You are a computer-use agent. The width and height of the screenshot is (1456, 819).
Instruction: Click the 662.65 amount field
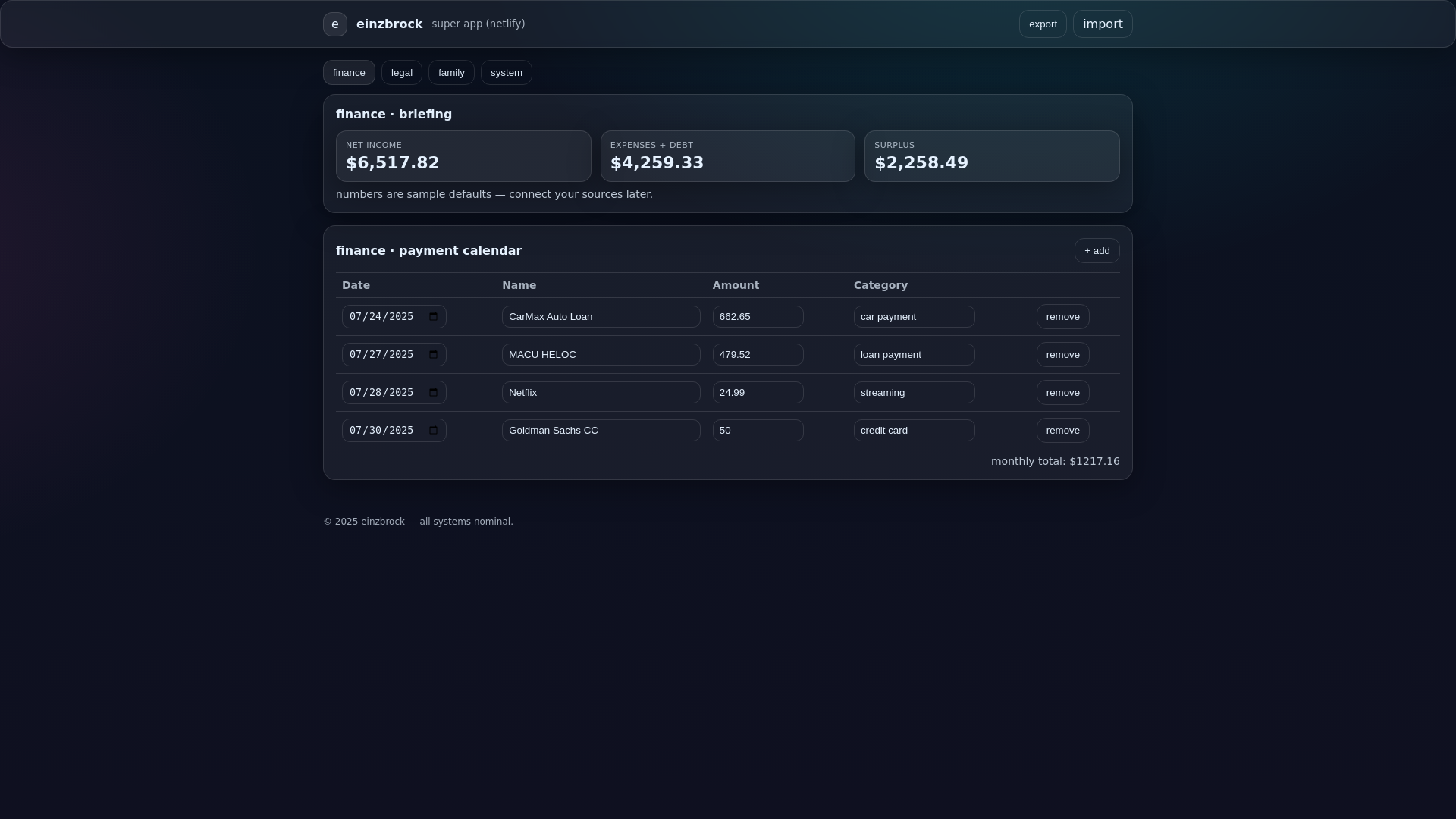pyautogui.click(x=758, y=317)
